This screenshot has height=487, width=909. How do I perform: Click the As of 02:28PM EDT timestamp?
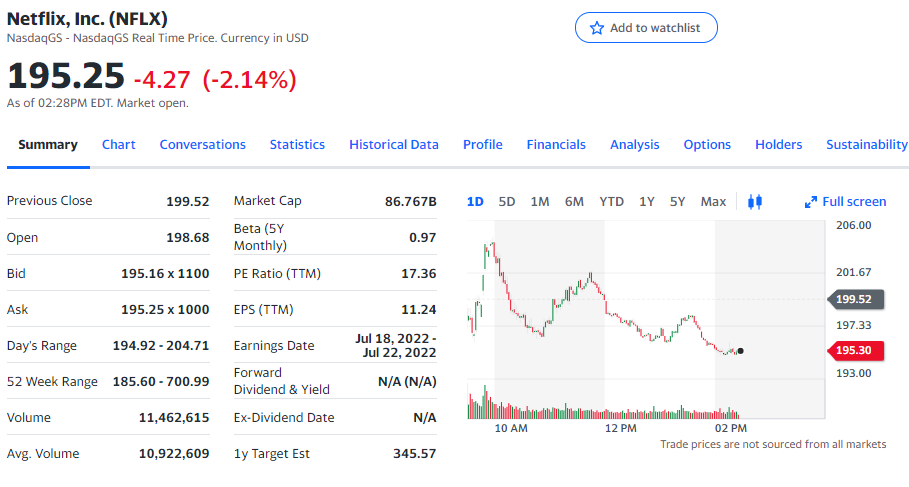tap(97, 103)
